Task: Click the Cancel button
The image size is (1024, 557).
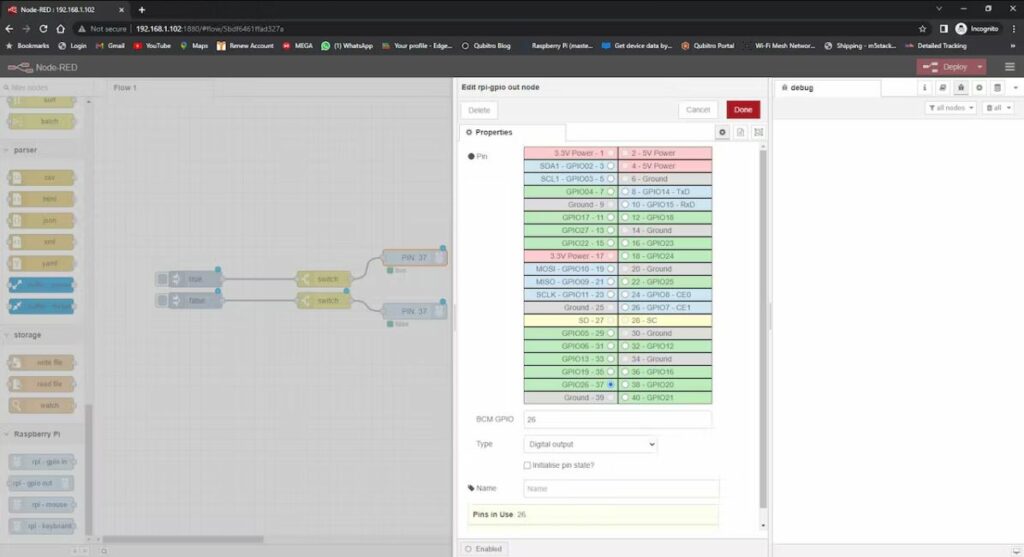Action: tap(698, 110)
